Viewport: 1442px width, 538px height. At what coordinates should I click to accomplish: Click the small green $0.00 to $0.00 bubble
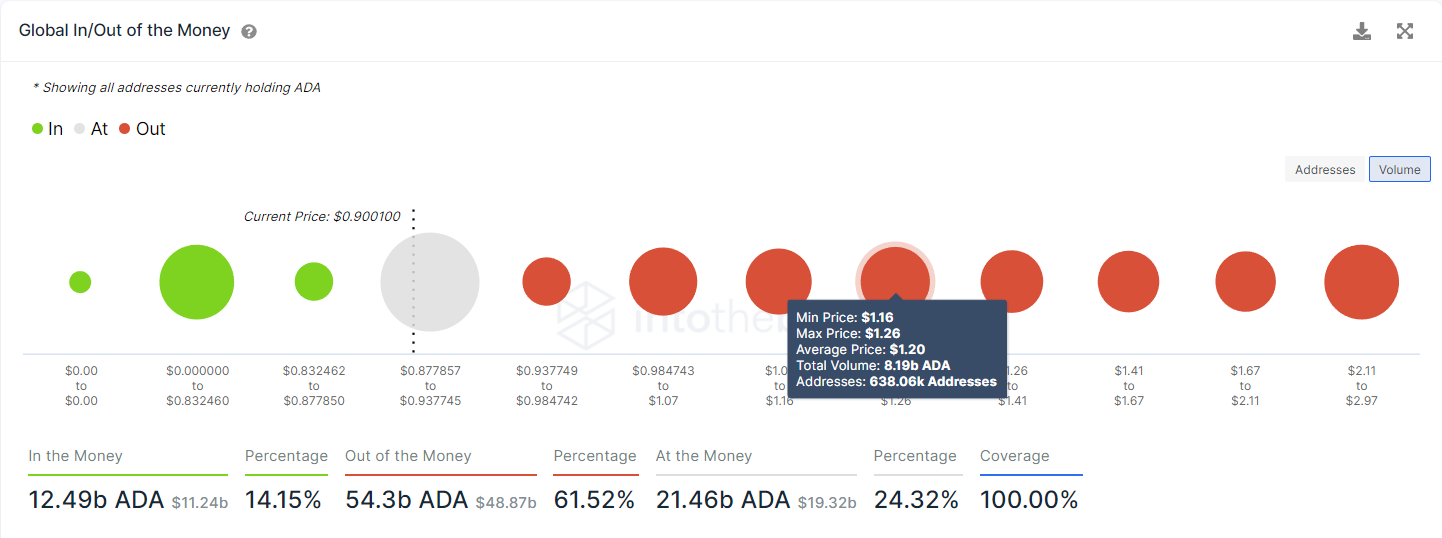pyautogui.click(x=80, y=282)
